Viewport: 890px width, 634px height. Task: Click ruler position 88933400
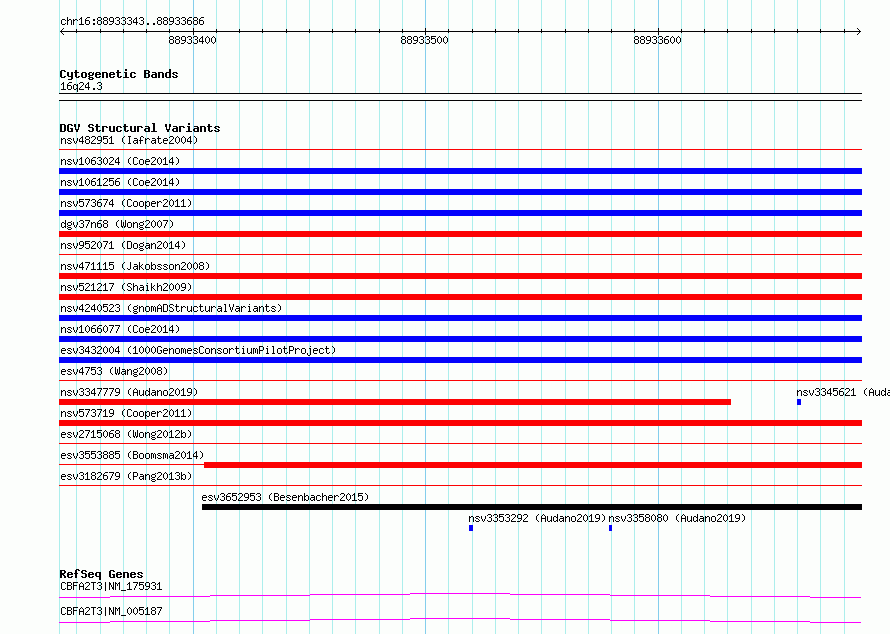coord(192,40)
